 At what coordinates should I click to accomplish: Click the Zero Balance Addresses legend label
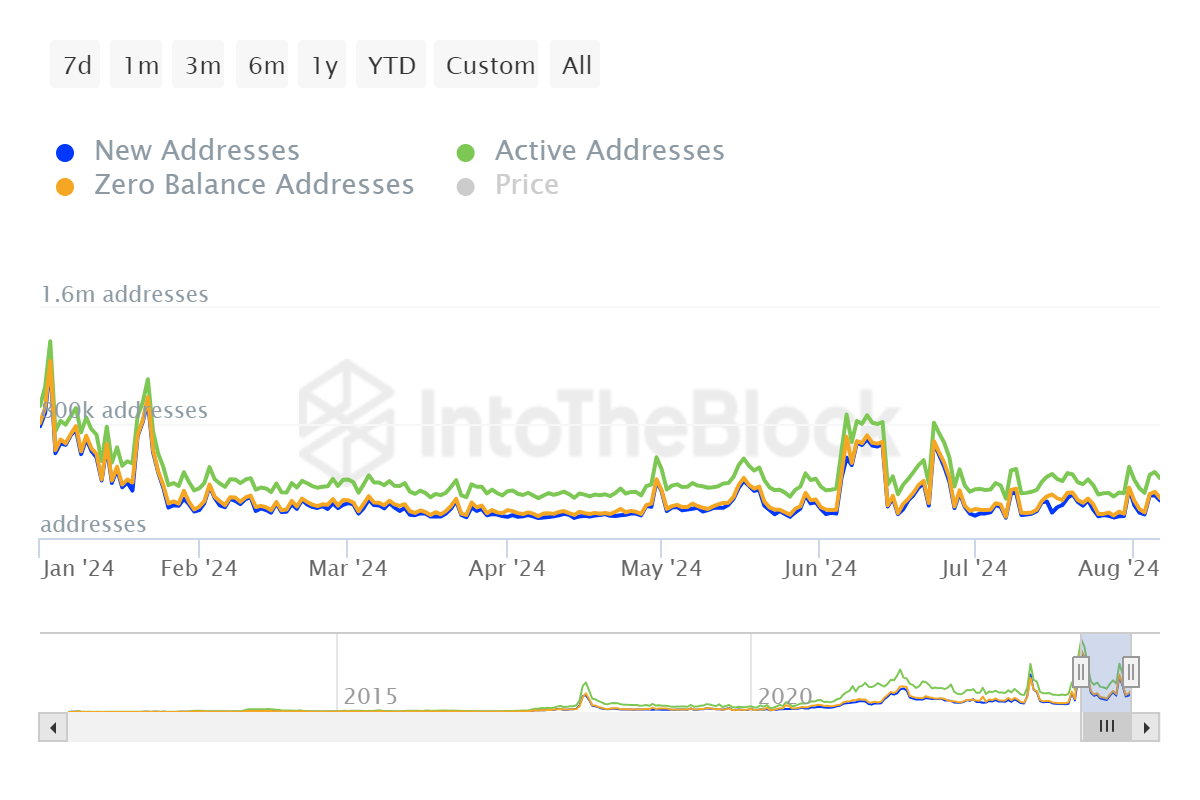[254, 185]
